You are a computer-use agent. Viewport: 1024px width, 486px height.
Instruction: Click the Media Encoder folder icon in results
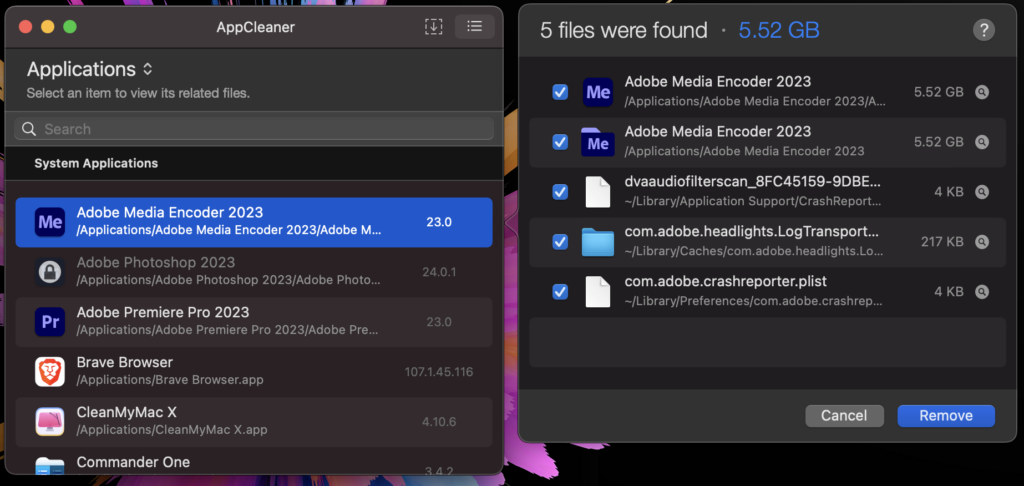(x=598, y=142)
